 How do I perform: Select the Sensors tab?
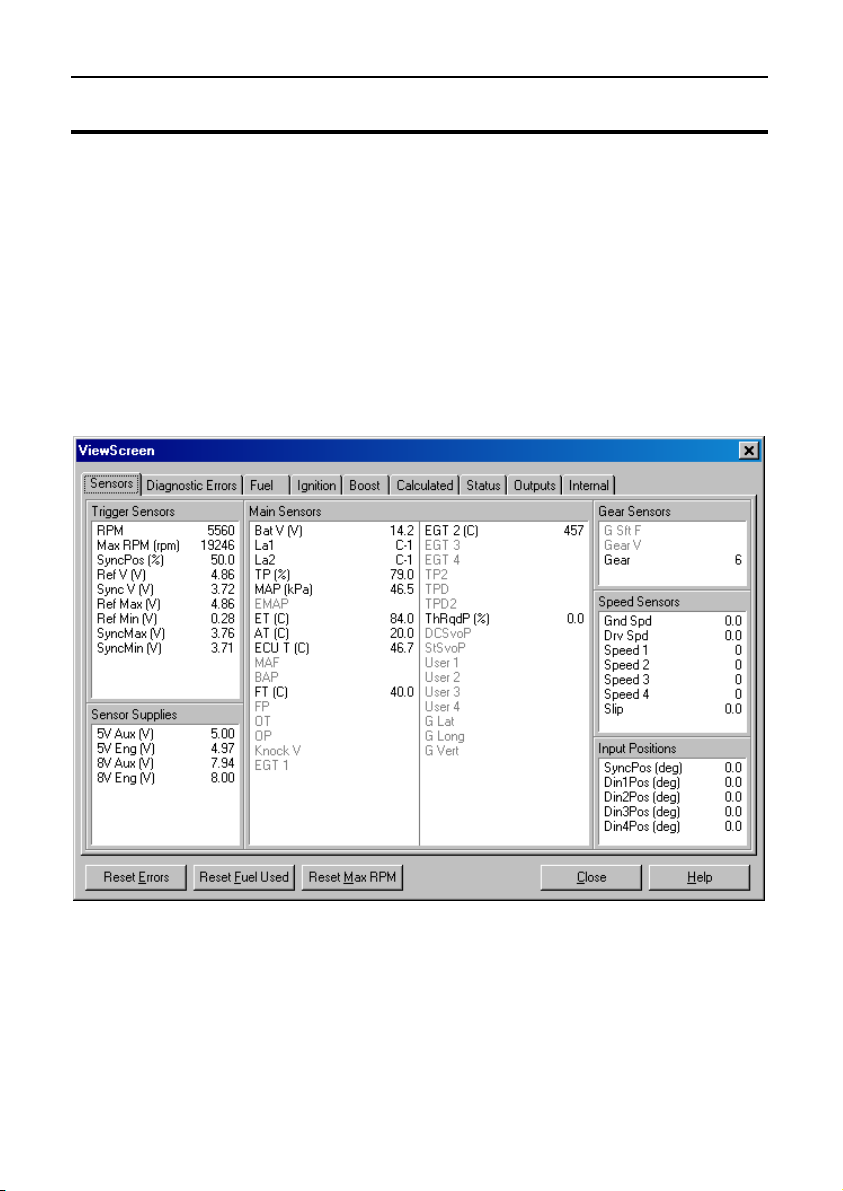click(111, 484)
